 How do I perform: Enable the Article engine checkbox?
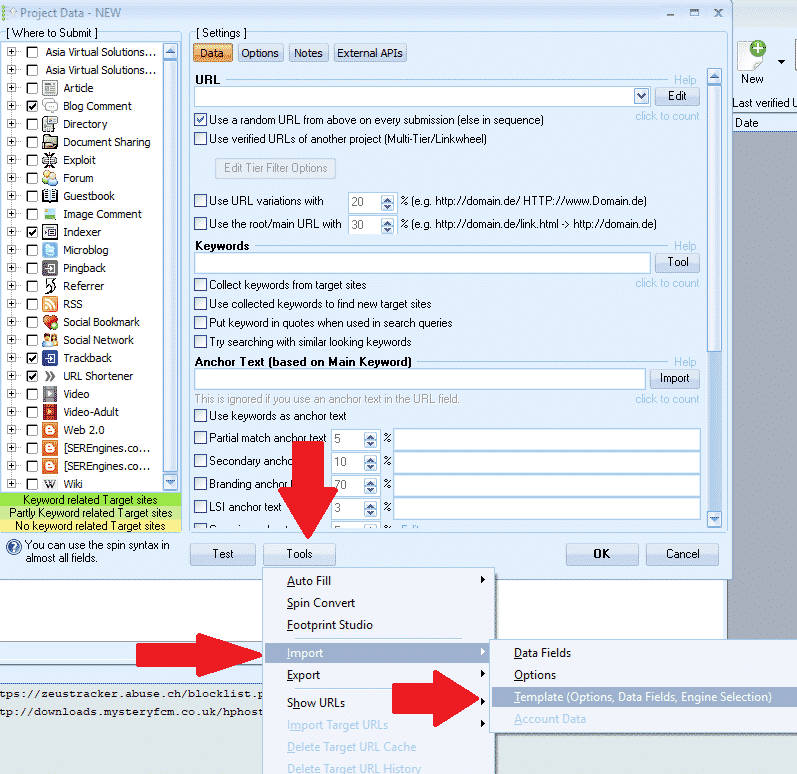32,88
